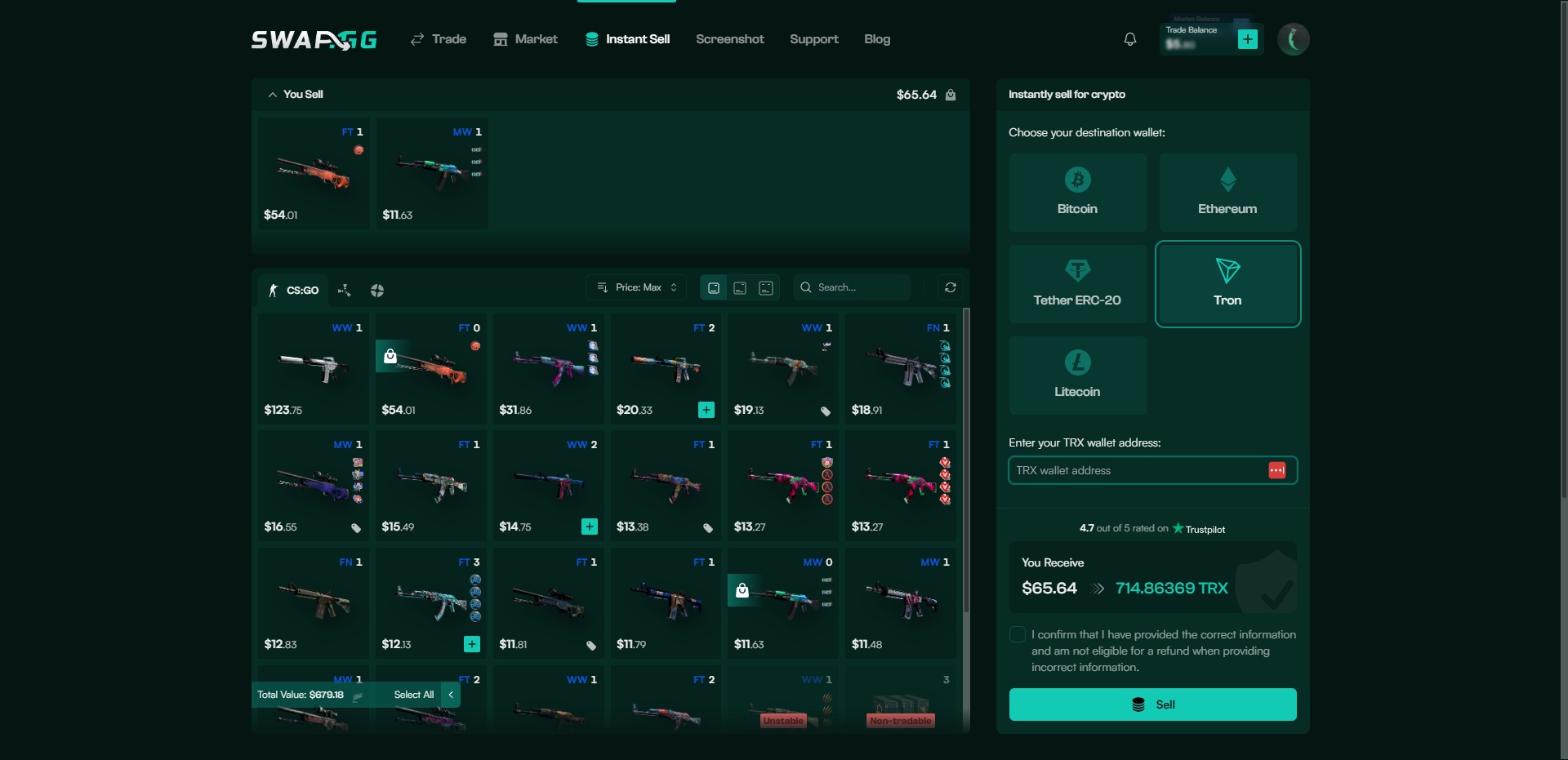Image resolution: width=1568 pixels, height=760 pixels.
Task: Select the $31.86 inventory item
Action: click(x=549, y=369)
